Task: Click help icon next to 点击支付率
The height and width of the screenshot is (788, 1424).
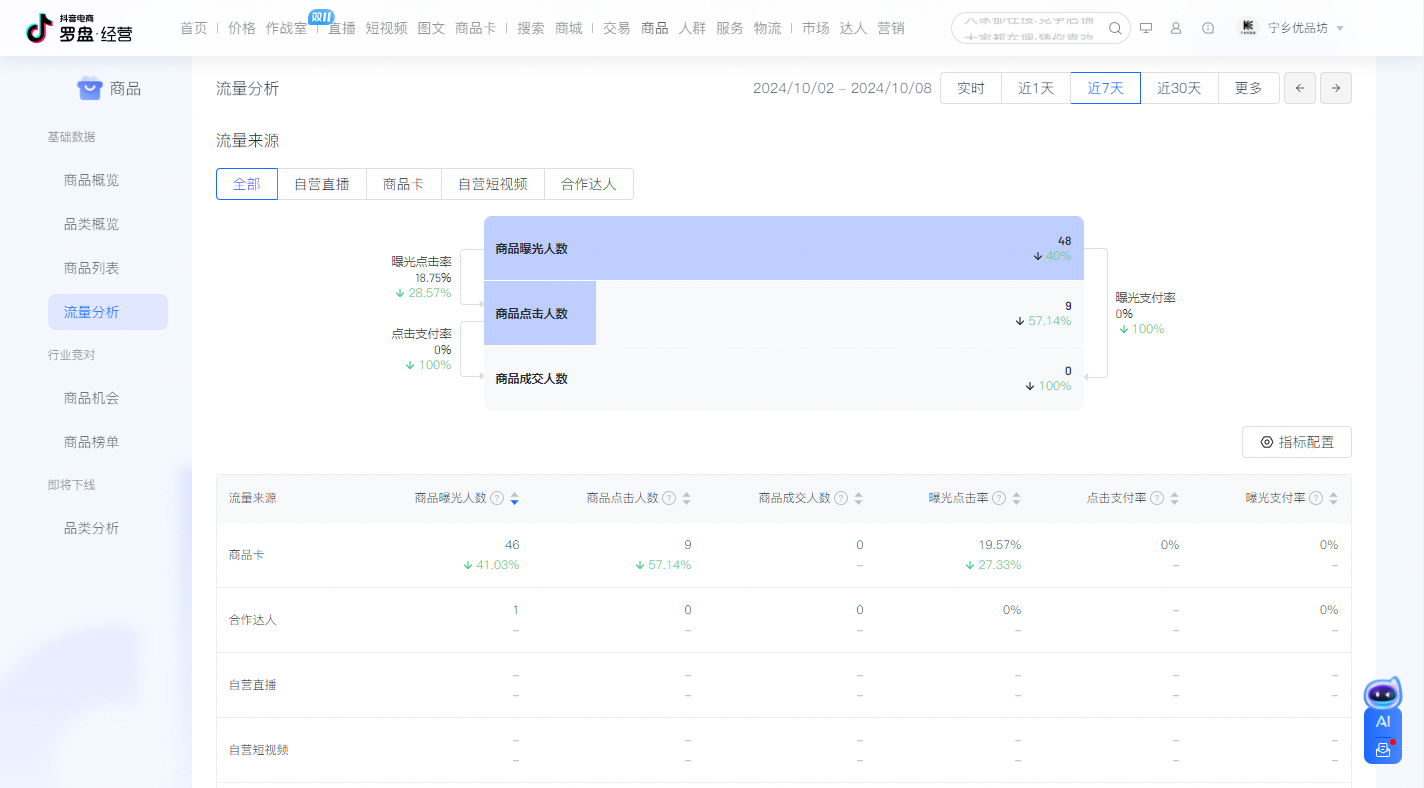Action: click(x=1157, y=498)
